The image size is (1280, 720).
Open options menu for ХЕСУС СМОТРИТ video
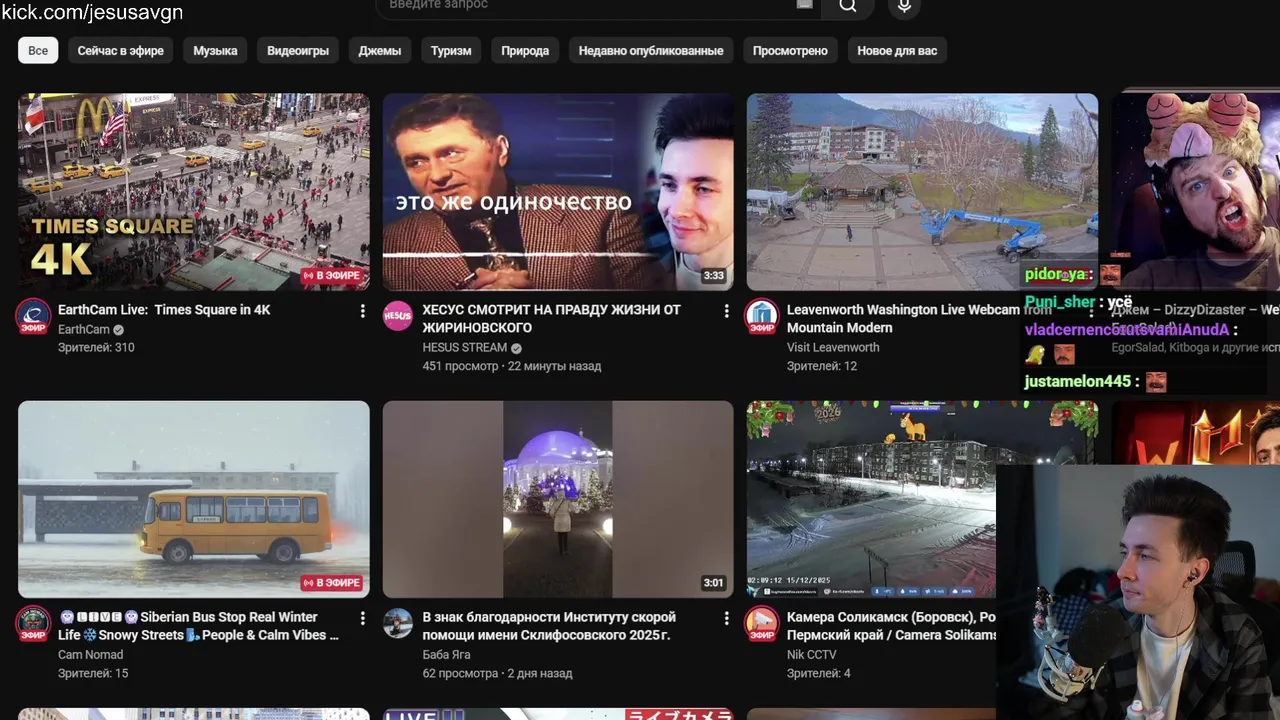click(x=727, y=311)
